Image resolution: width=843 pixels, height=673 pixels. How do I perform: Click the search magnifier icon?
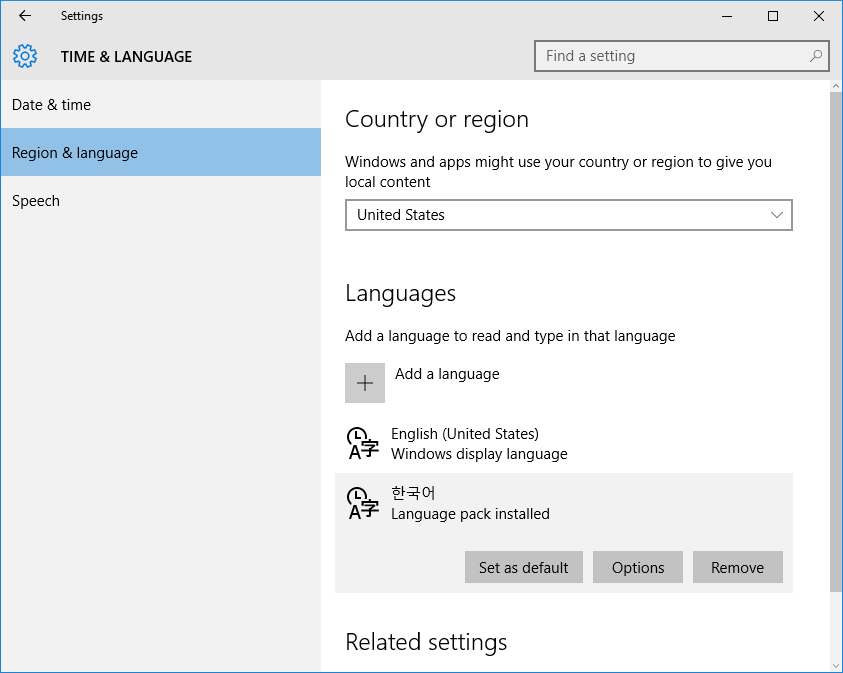pyautogui.click(x=816, y=55)
